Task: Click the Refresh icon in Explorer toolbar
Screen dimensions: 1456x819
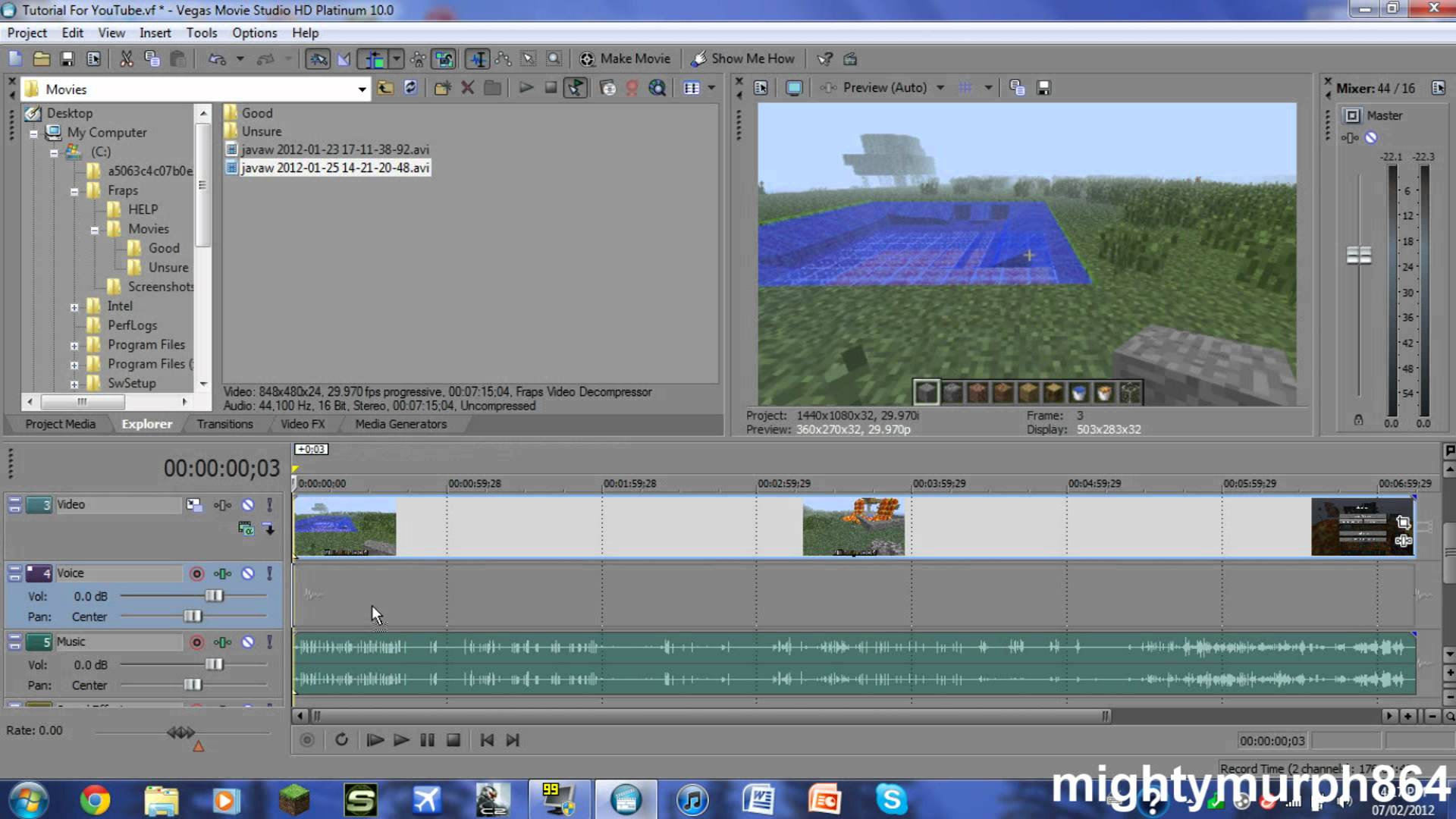Action: pyautogui.click(x=410, y=88)
